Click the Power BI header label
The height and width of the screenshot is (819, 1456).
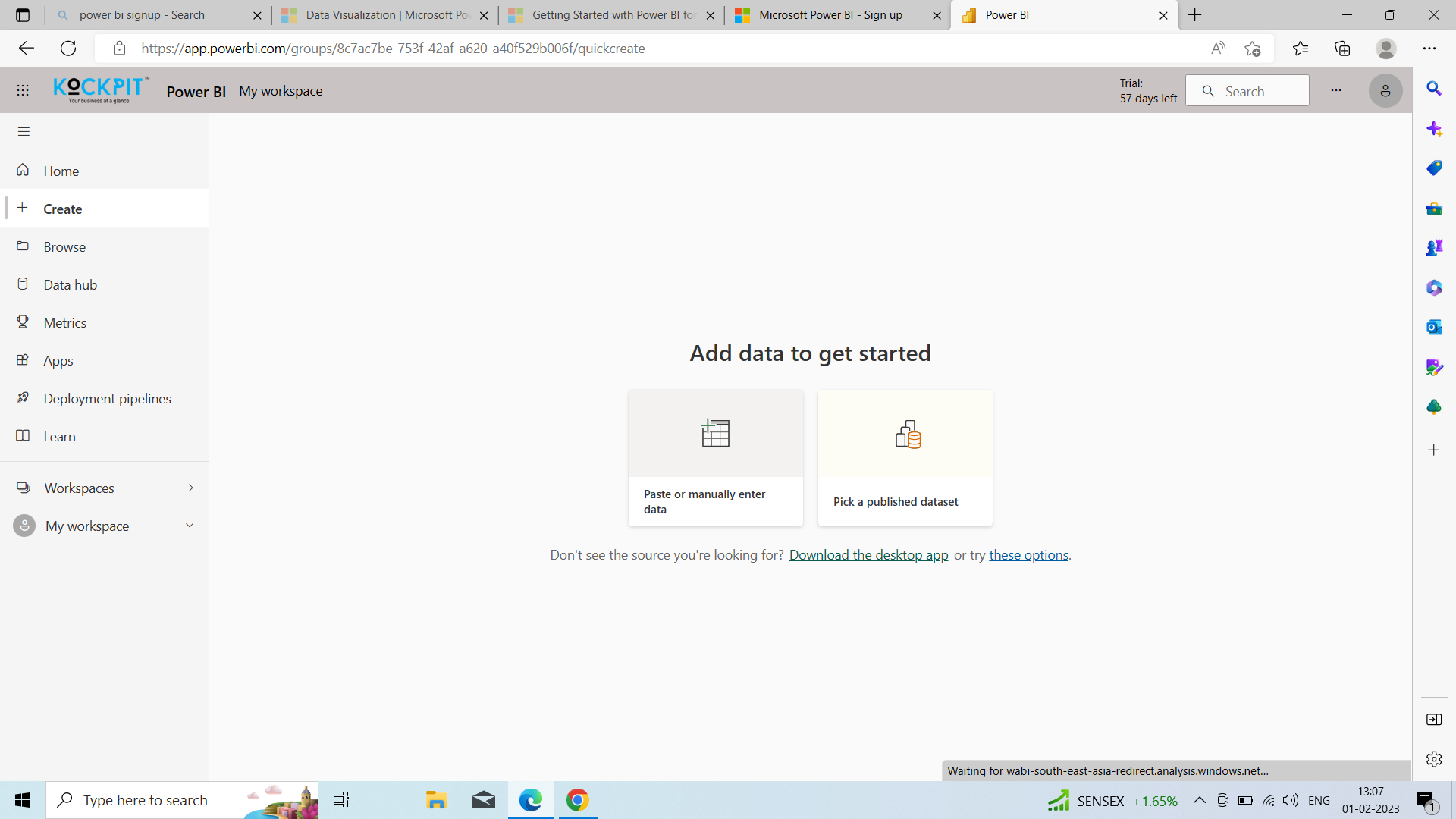tap(196, 91)
